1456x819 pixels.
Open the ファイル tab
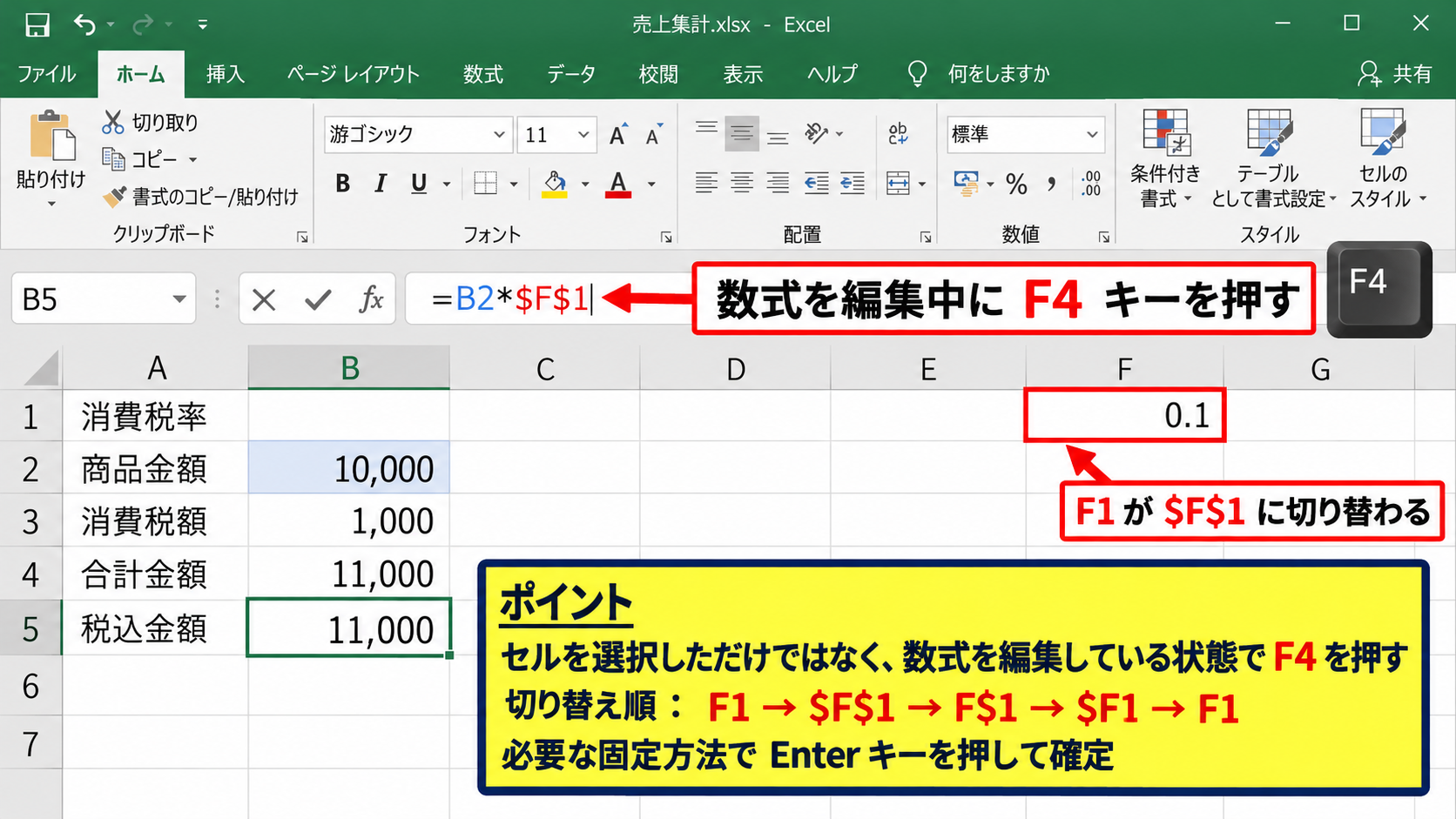tap(47, 75)
